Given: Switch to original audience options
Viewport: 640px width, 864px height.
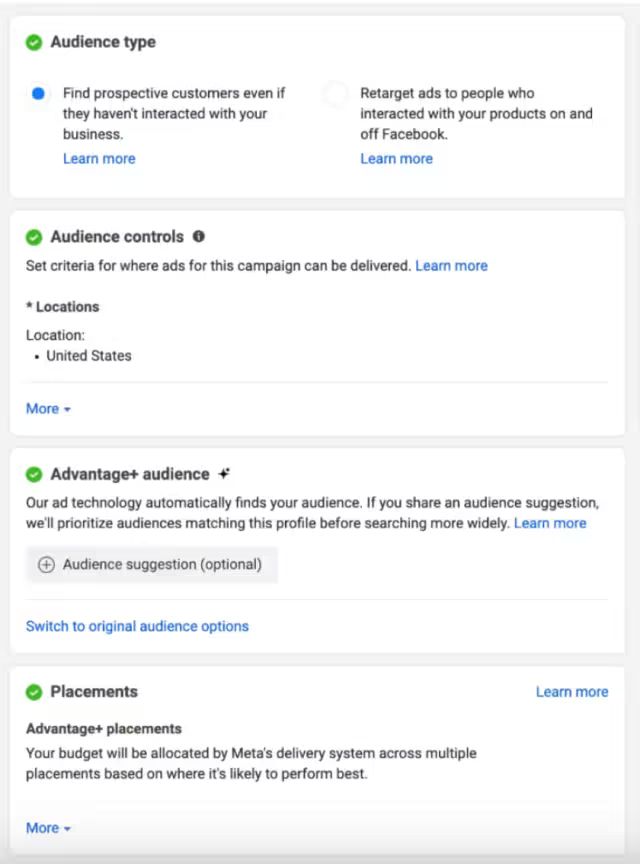Looking at the screenshot, I should coord(137,627).
